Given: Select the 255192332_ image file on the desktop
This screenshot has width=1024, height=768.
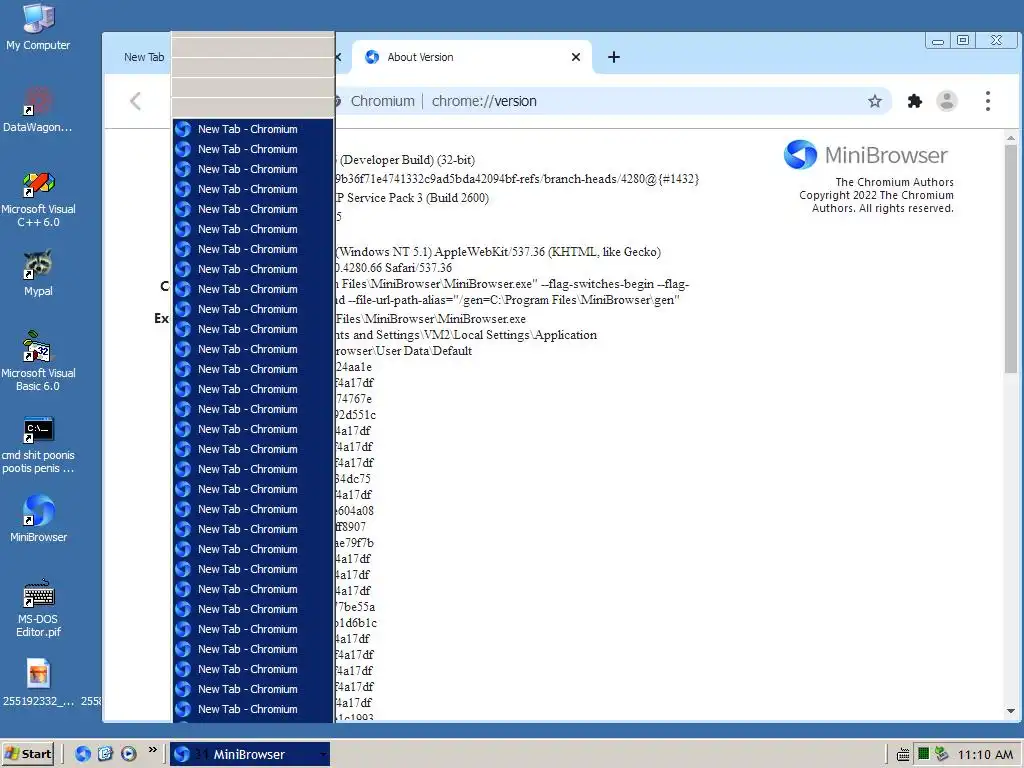Looking at the screenshot, I should tap(38, 683).
